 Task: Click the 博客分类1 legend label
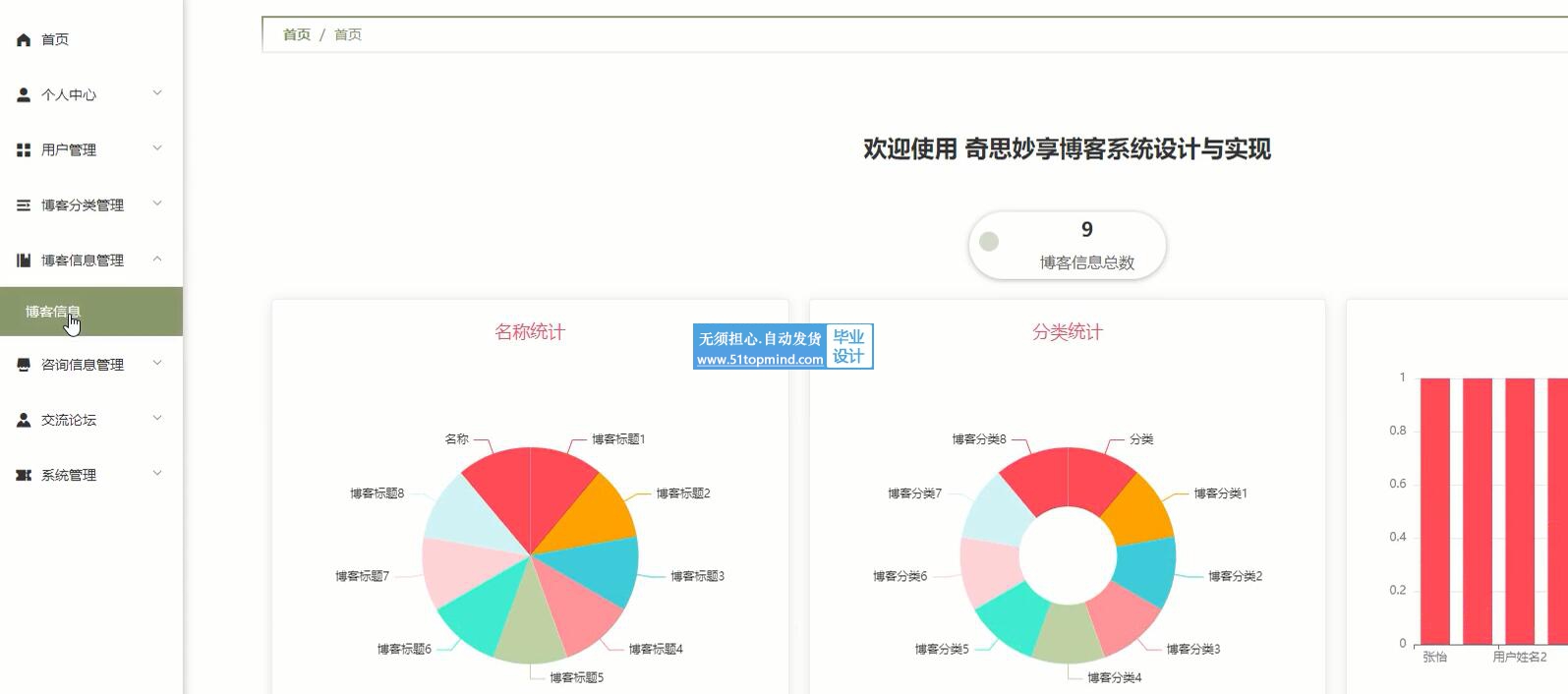point(1220,493)
